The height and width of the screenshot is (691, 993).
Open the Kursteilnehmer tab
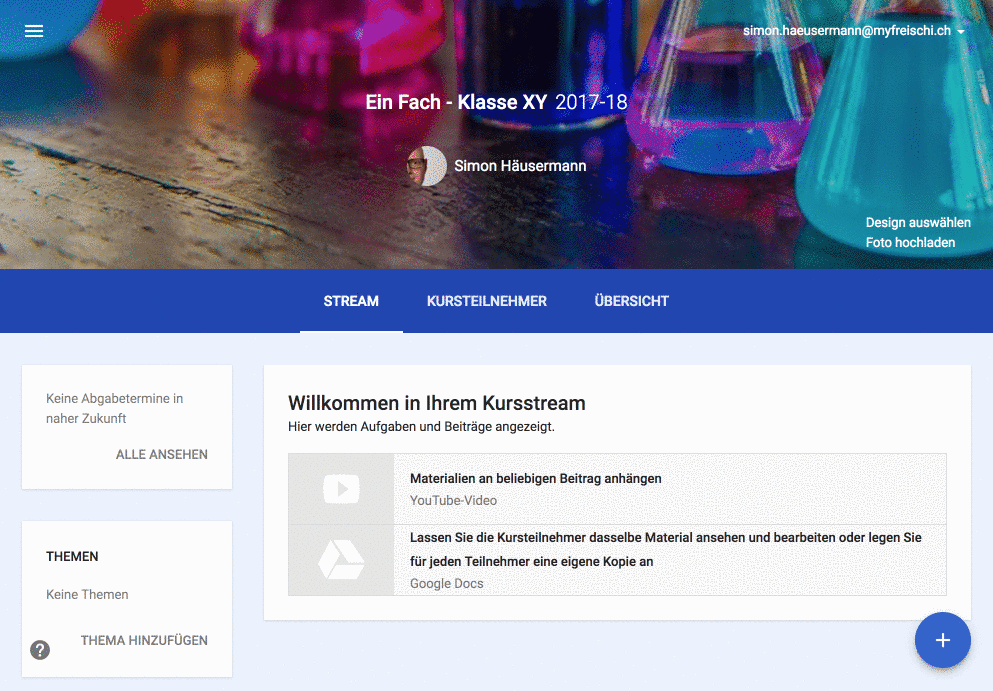coord(486,301)
